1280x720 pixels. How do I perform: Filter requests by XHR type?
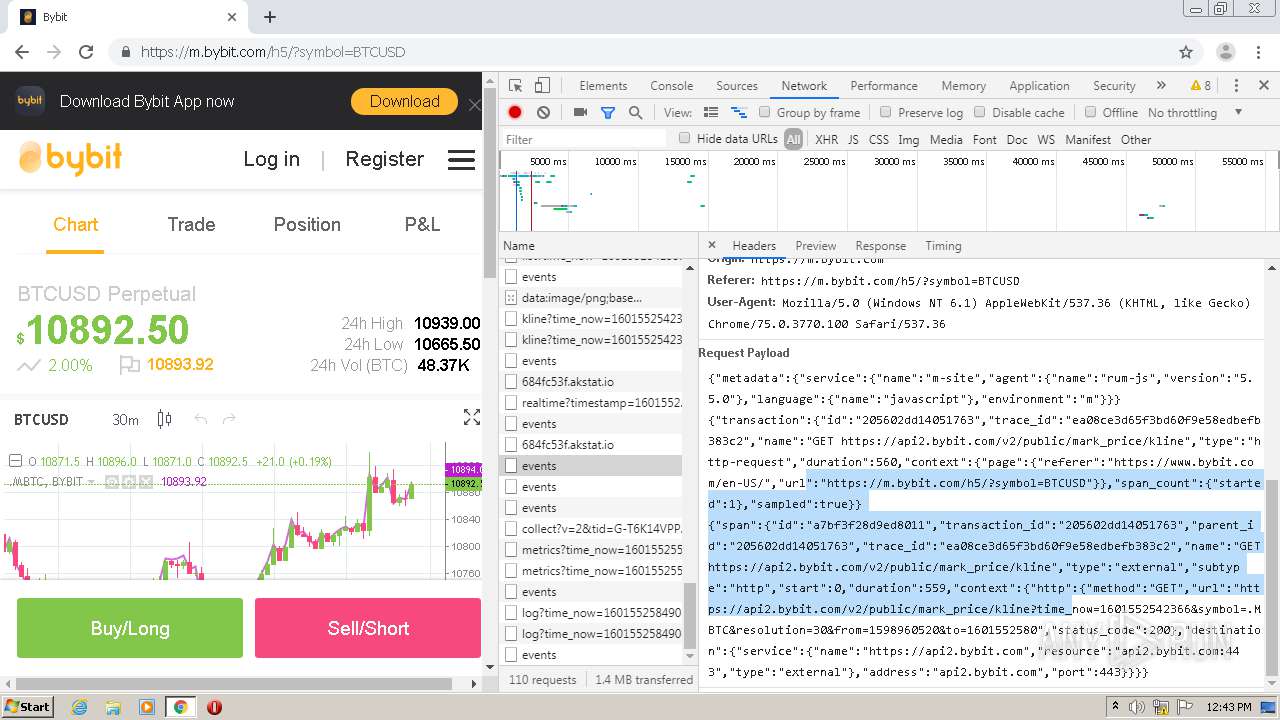coord(826,140)
